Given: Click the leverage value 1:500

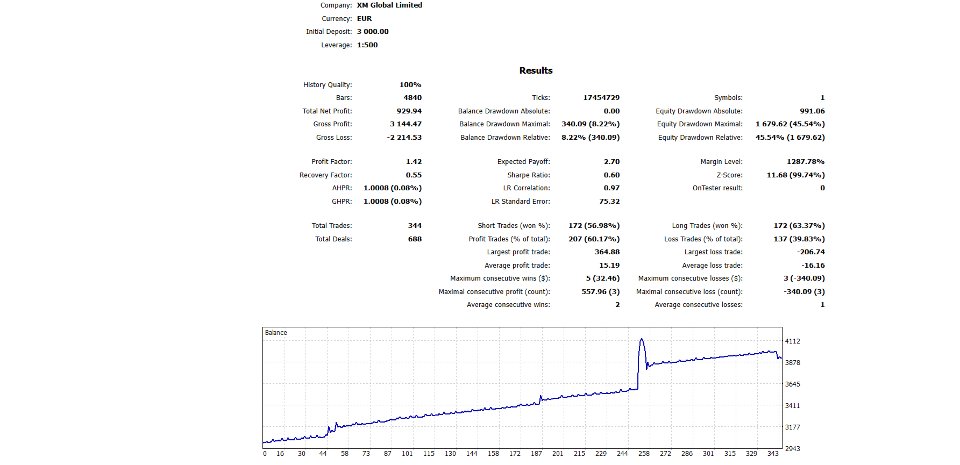Looking at the screenshot, I should 367,45.
